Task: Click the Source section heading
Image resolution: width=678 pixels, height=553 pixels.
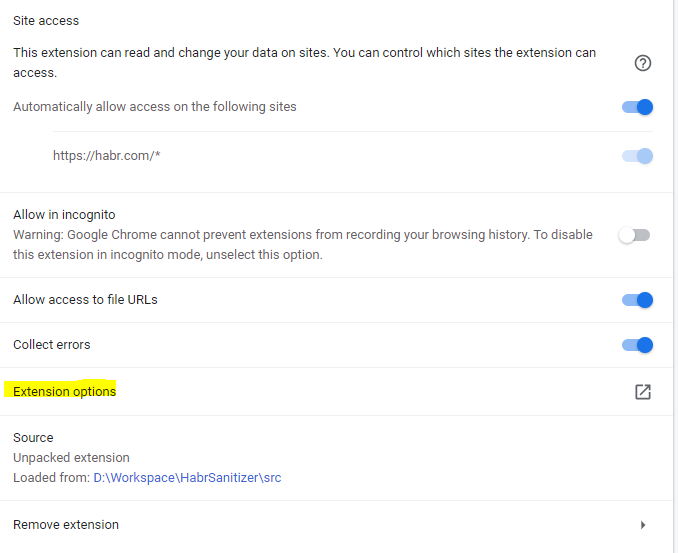Action: tap(33, 438)
